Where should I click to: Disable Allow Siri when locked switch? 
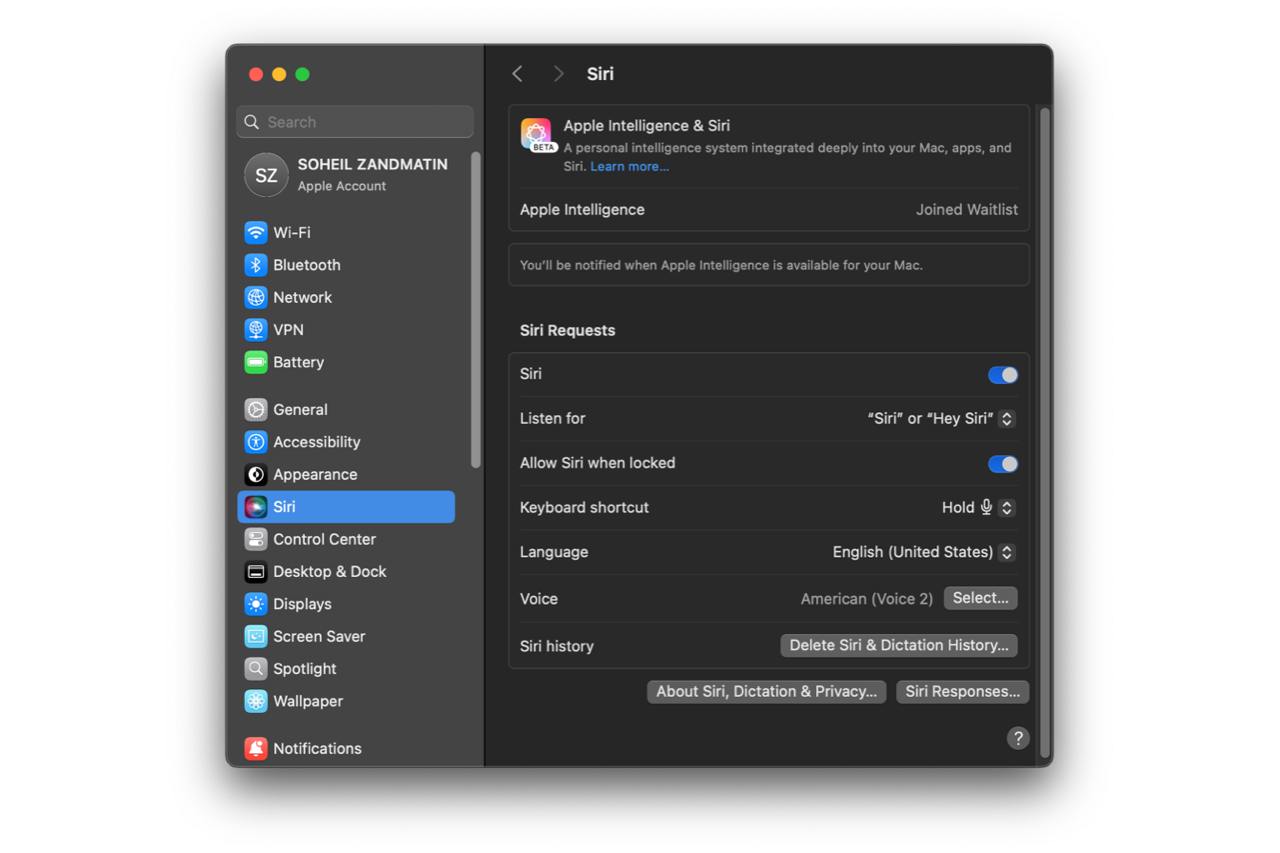1003,464
